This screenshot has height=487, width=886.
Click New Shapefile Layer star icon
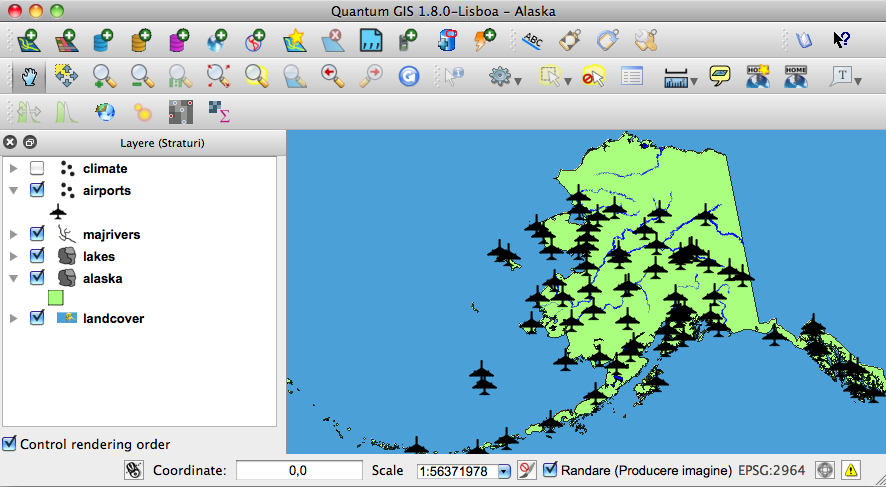(295, 41)
